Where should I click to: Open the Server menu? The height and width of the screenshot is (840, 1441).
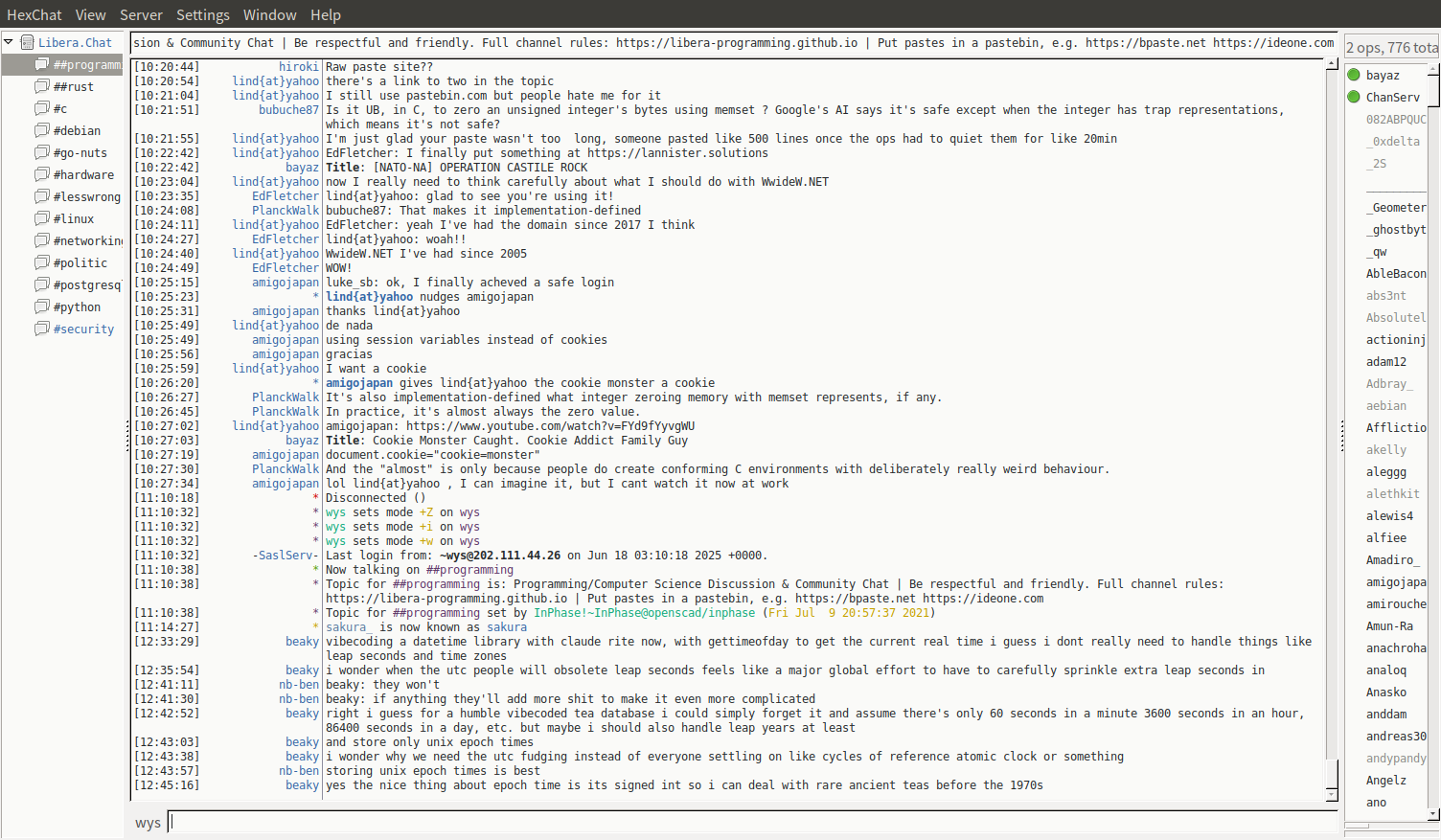pos(141,14)
